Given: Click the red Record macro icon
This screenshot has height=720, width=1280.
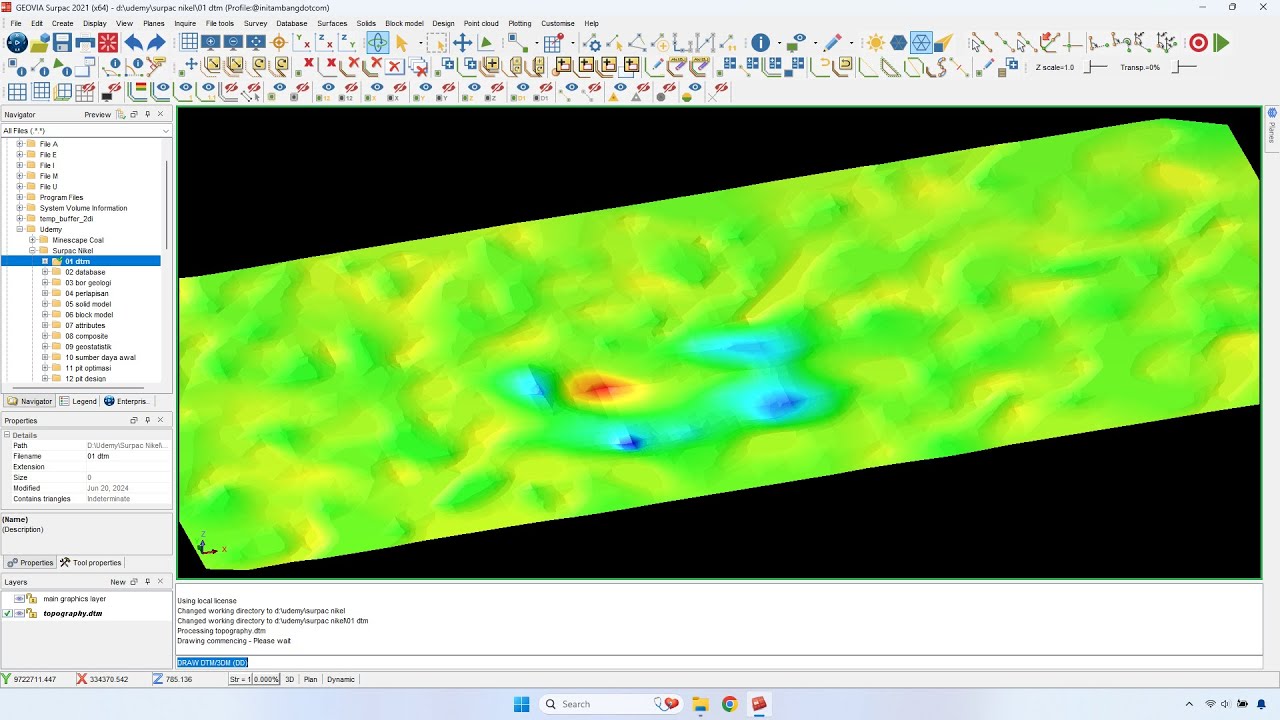Looking at the screenshot, I should [x=1198, y=43].
